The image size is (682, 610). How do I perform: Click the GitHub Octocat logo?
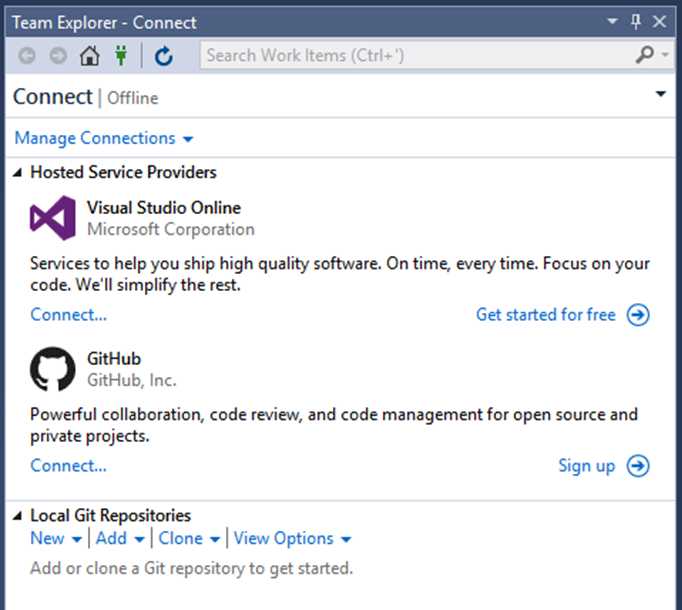coord(53,369)
